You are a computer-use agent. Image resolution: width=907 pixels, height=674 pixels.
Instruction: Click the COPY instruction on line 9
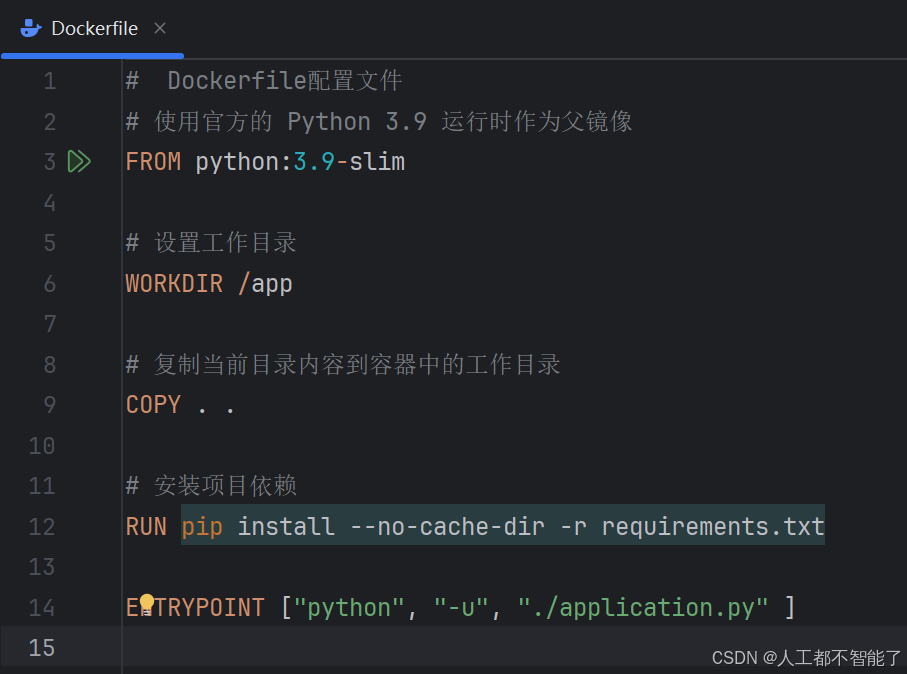pyautogui.click(x=152, y=404)
